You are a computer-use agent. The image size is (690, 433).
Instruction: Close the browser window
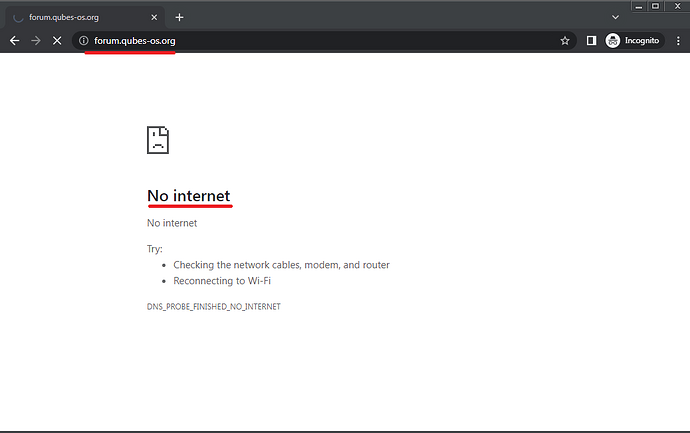click(677, 6)
